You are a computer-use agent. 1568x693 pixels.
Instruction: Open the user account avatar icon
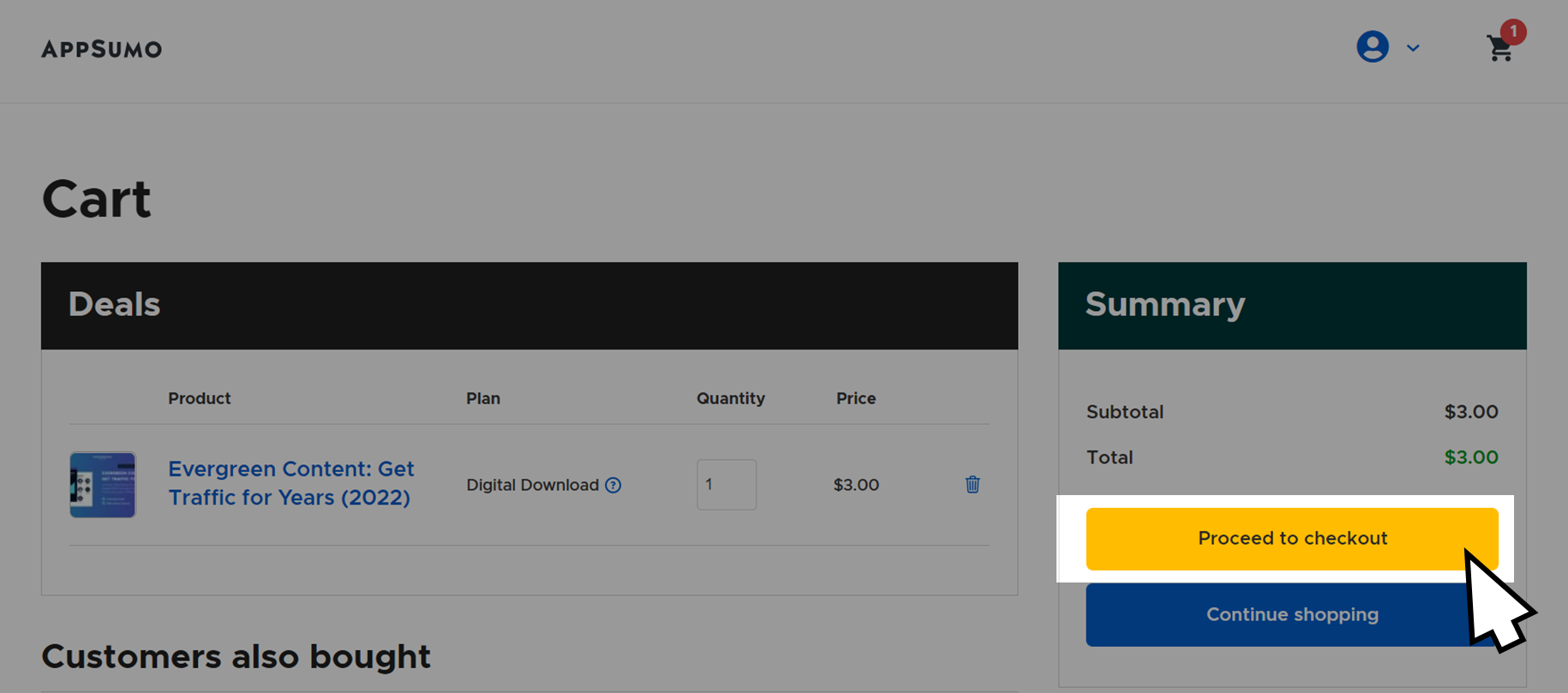point(1372,47)
